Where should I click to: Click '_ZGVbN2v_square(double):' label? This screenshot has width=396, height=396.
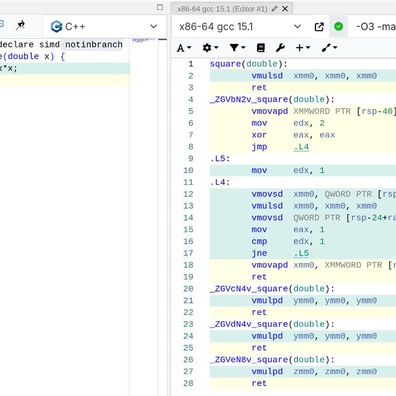[x=272, y=99]
